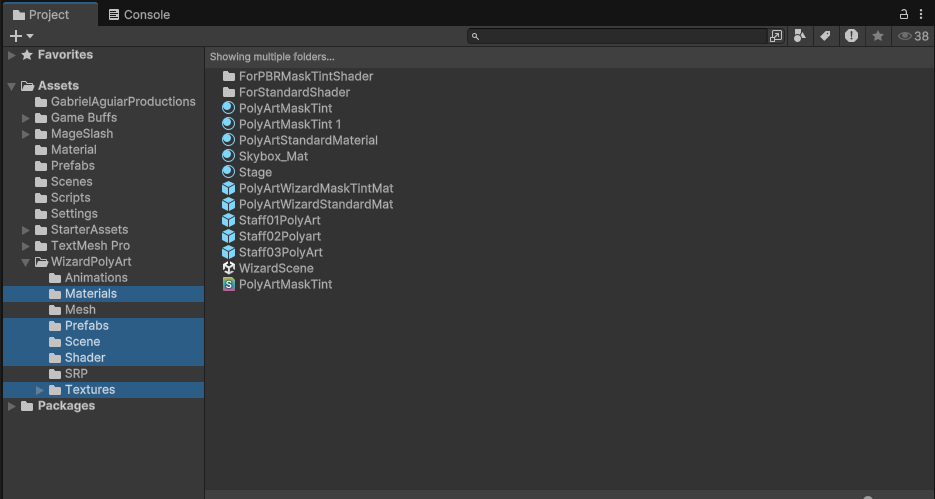Click the PolyArtMaskTint 1 material icon
The image size is (935, 499).
tap(228, 124)
